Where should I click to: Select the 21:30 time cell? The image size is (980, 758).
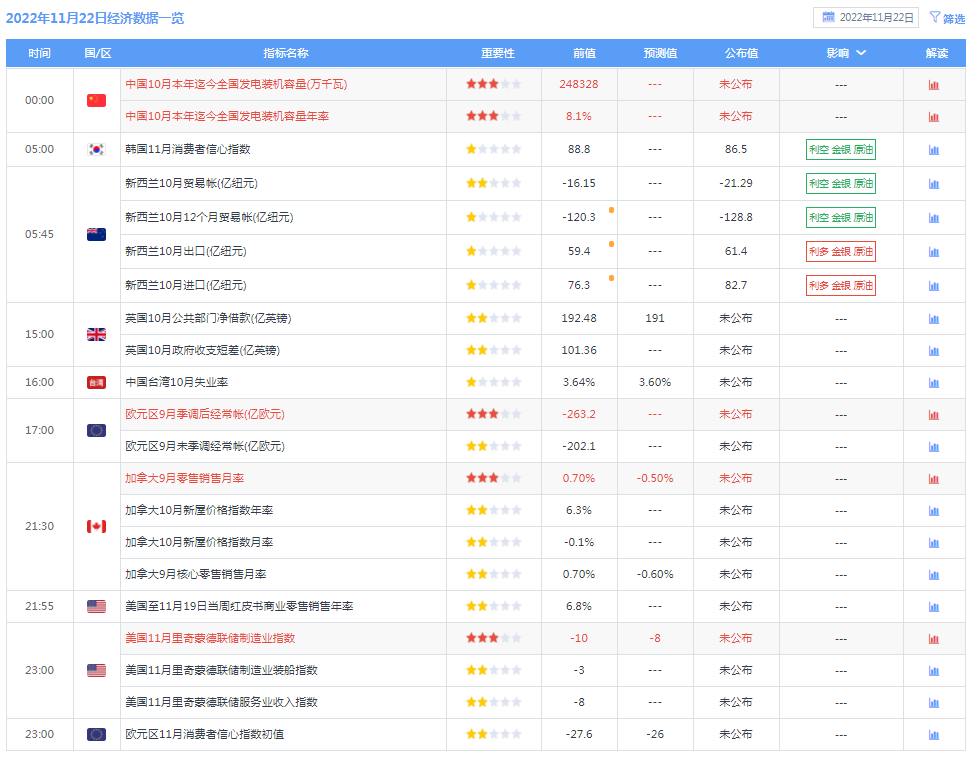39,526
